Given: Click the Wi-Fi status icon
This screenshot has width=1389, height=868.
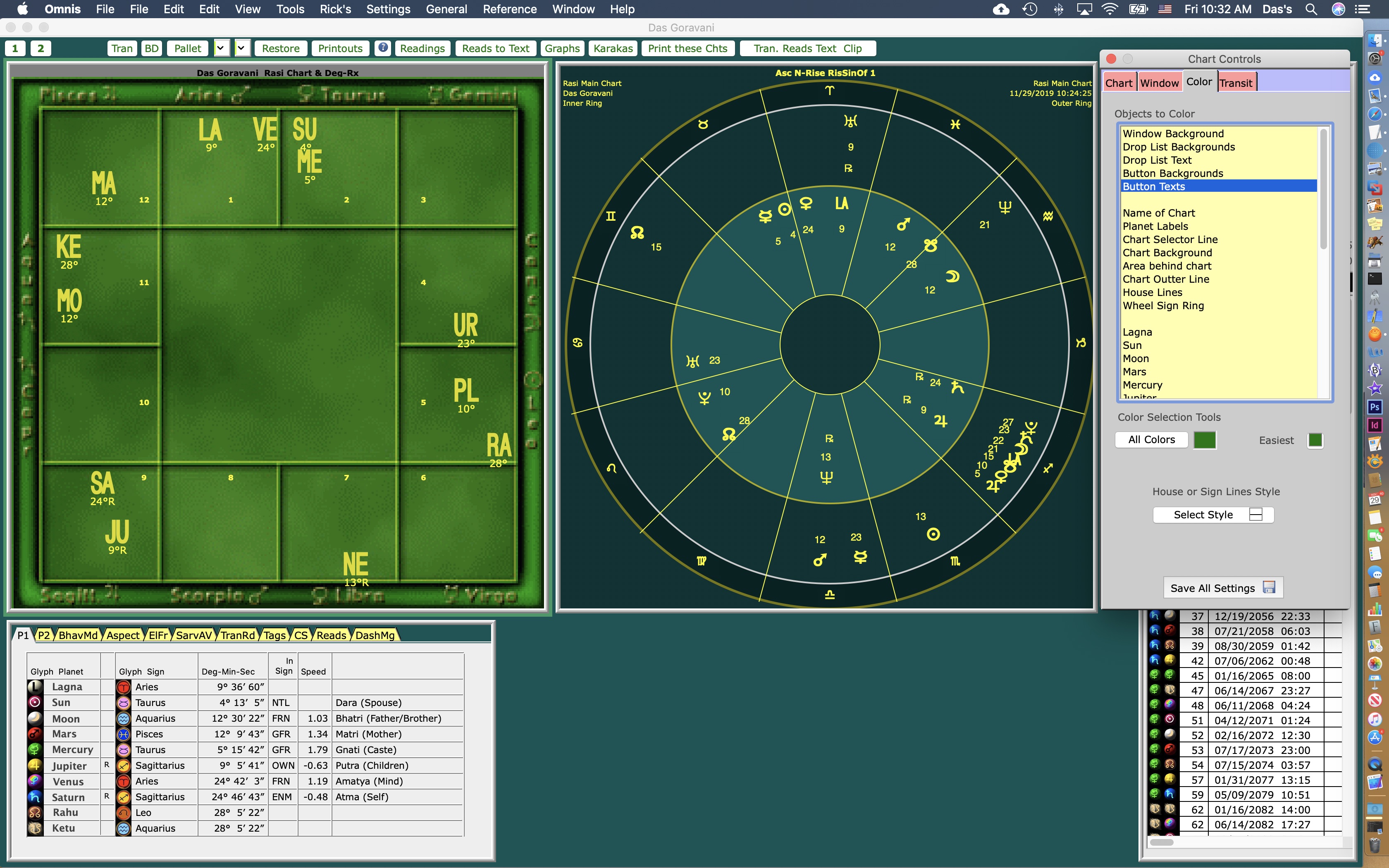Looking at the screenshot, I should pyautogui.click(x=1110, y=9).
